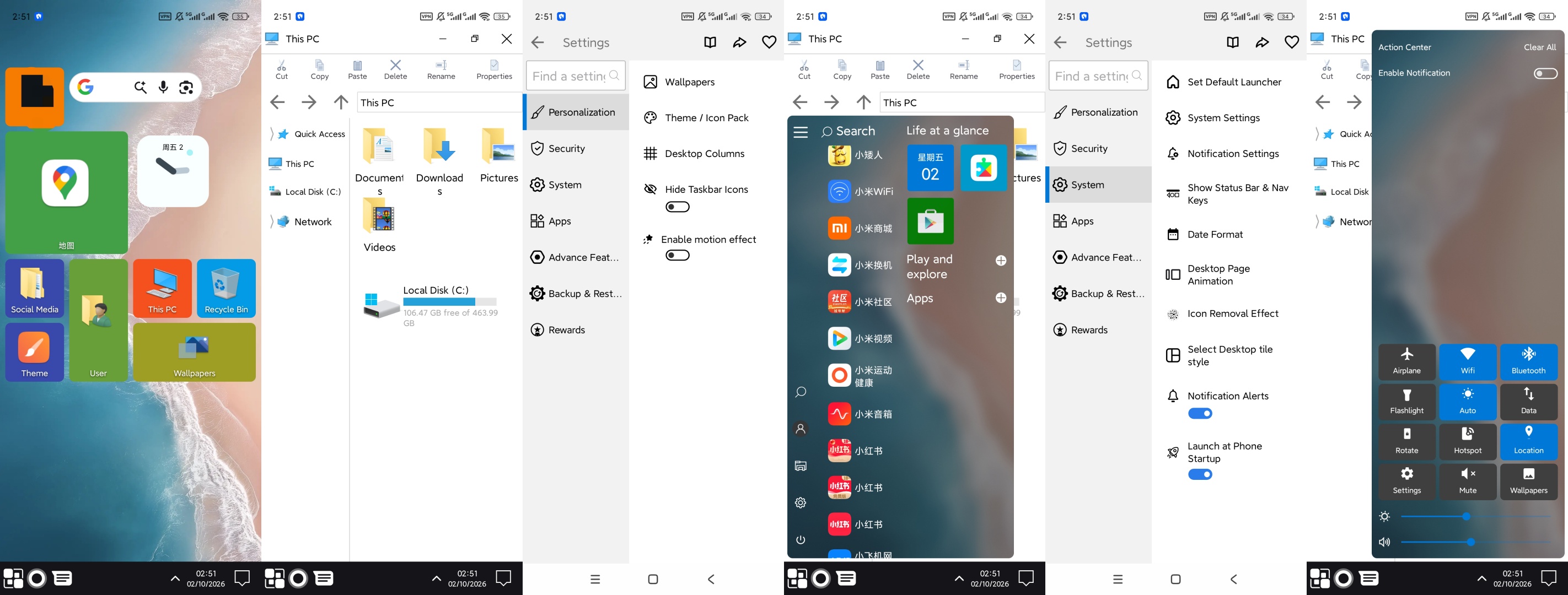Expand Quick Access next to the Documents folder
This screenshot has width=1568, height=595.
tap(272, 134)
